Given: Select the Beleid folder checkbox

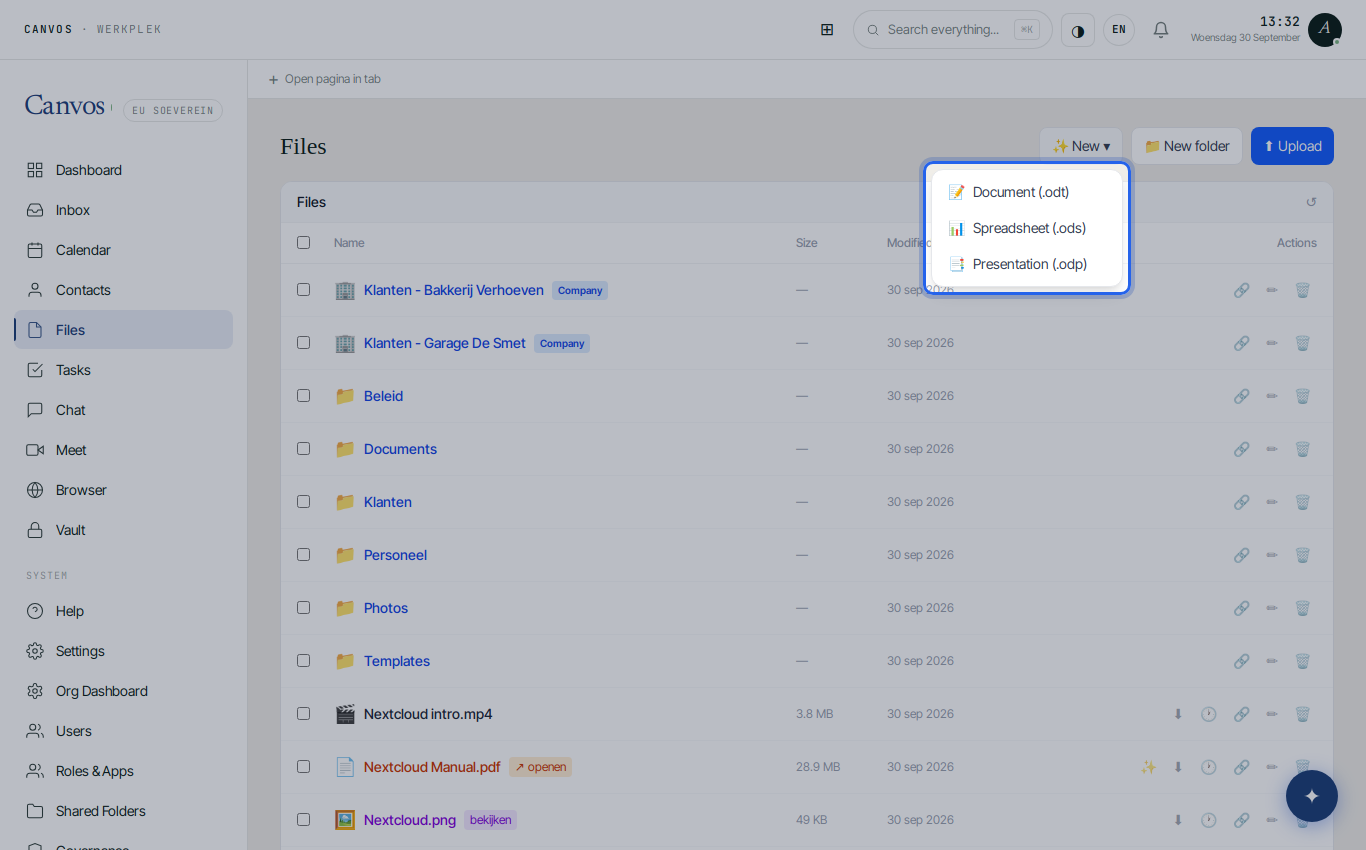Looking at the screenshot, I should (x=303, y=396).
